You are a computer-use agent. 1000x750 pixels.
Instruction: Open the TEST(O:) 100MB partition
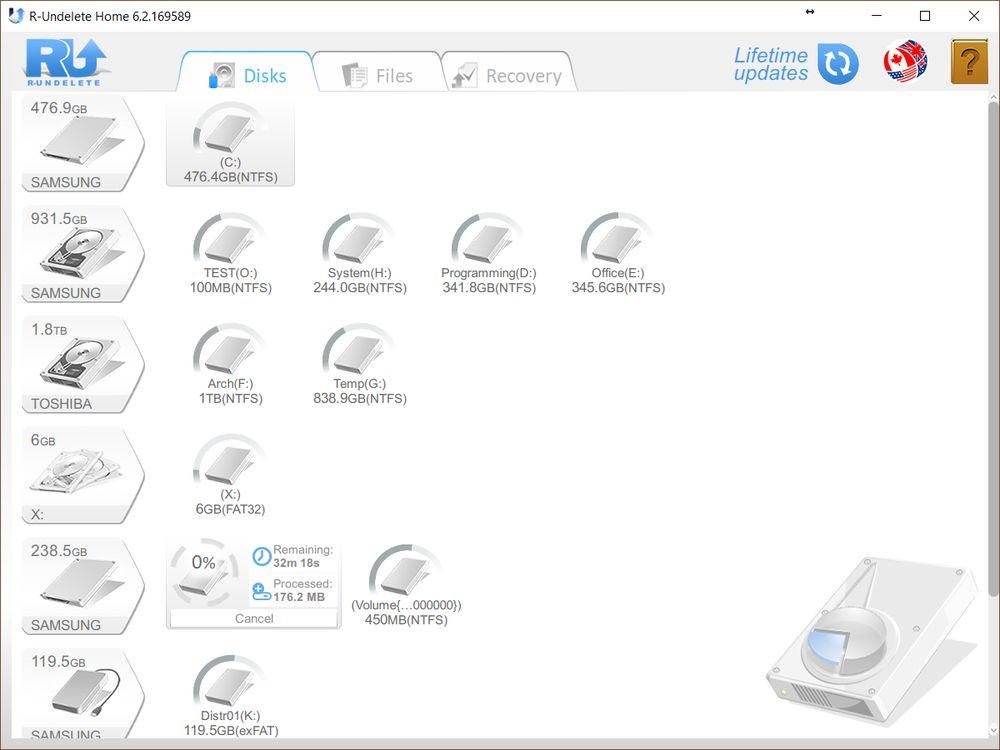(230, 254)
